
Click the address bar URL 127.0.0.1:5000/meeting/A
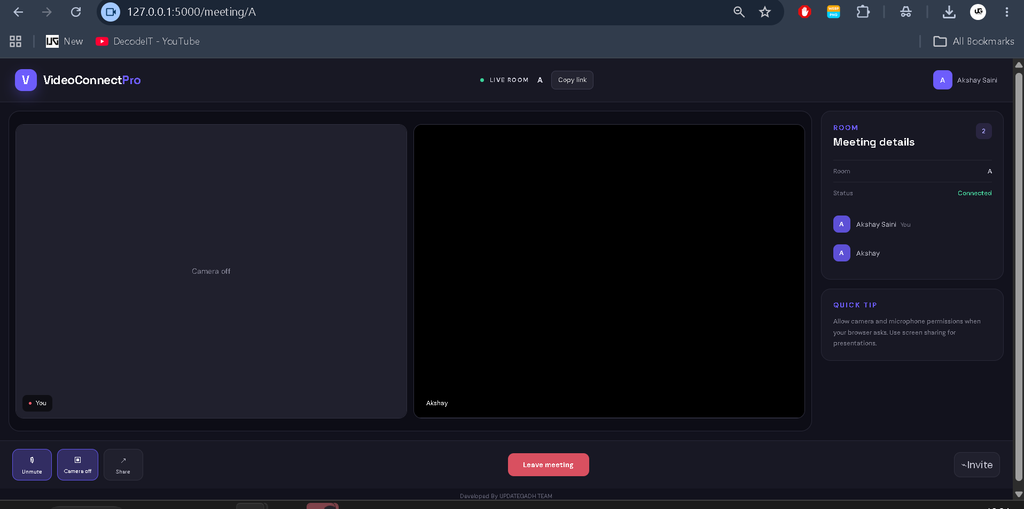pos(191,12)
